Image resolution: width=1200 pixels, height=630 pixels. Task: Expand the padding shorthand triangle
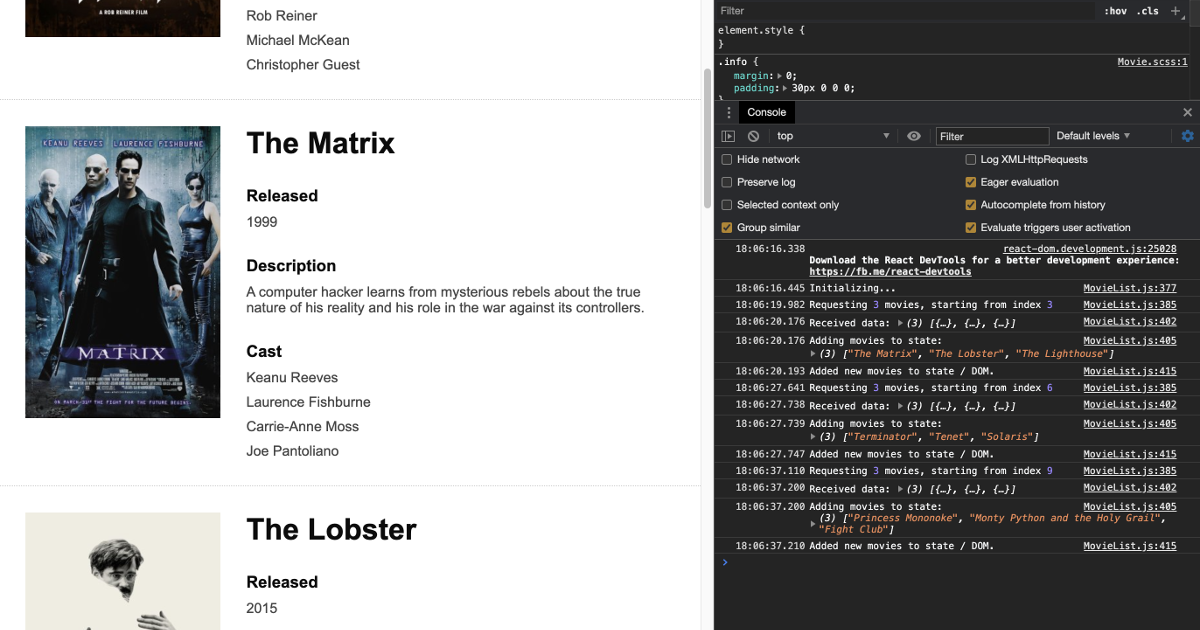click(787, 88)
